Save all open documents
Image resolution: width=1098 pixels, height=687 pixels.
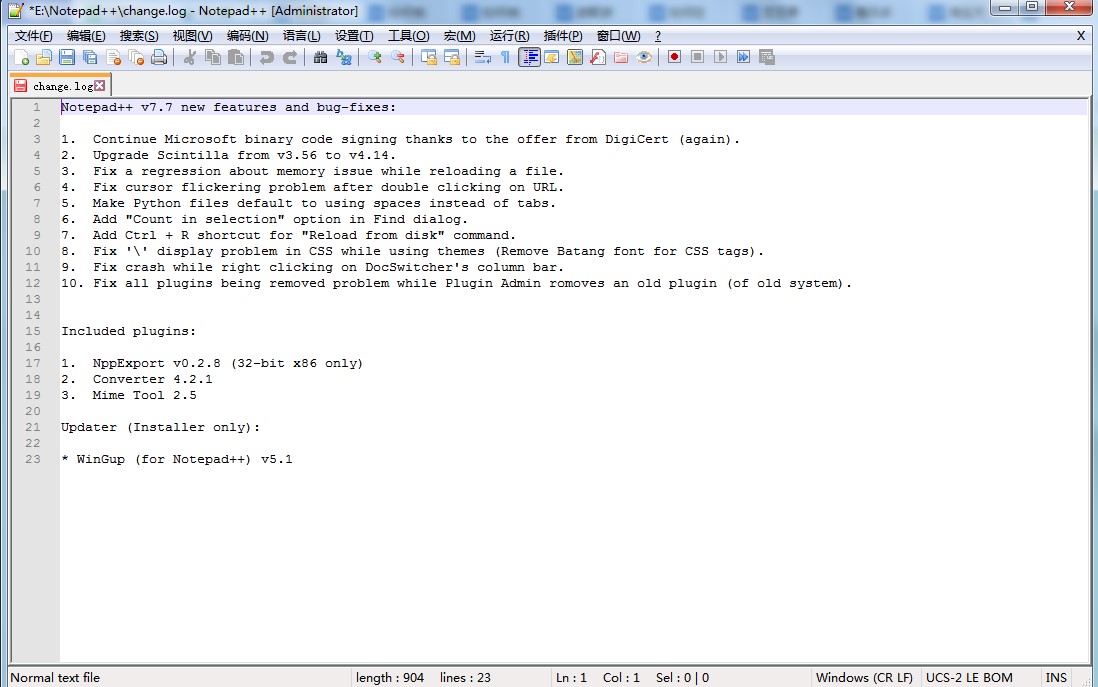pos(90,57)
